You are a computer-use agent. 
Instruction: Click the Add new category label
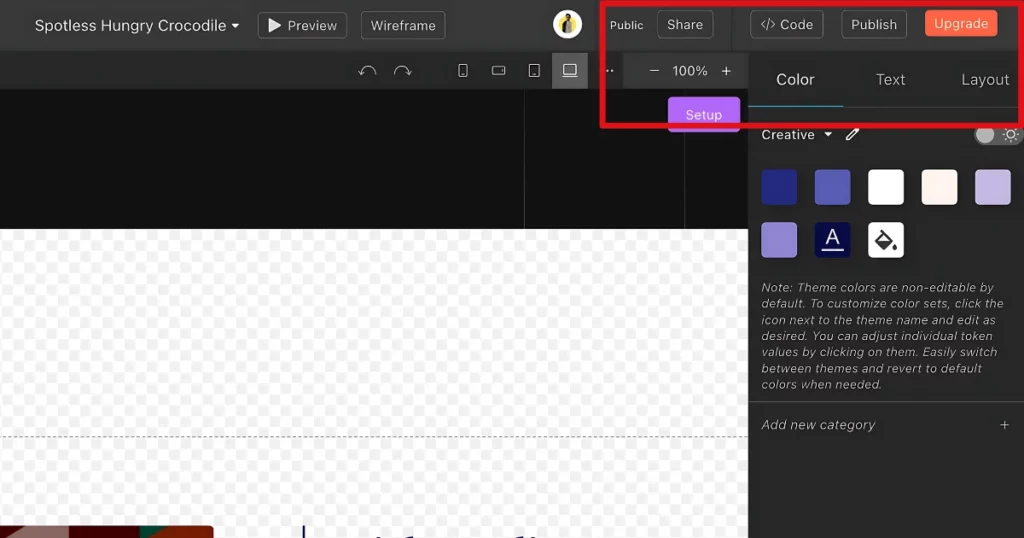coord(818,425)
